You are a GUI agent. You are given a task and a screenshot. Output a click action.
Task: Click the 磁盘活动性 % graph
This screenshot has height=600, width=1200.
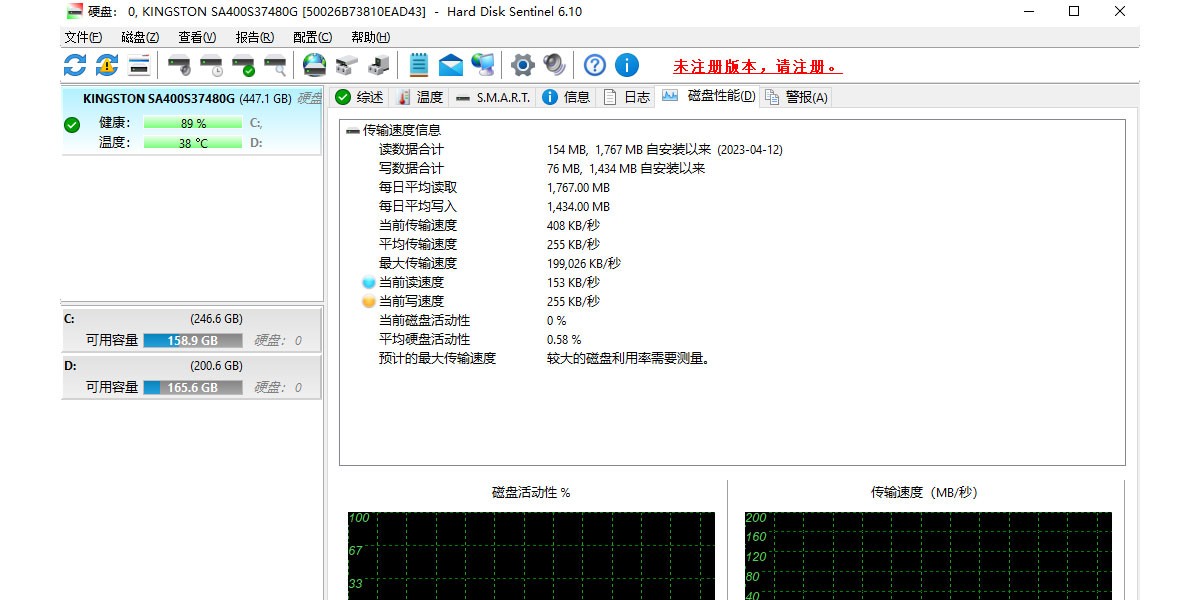(x=531, y=556)
